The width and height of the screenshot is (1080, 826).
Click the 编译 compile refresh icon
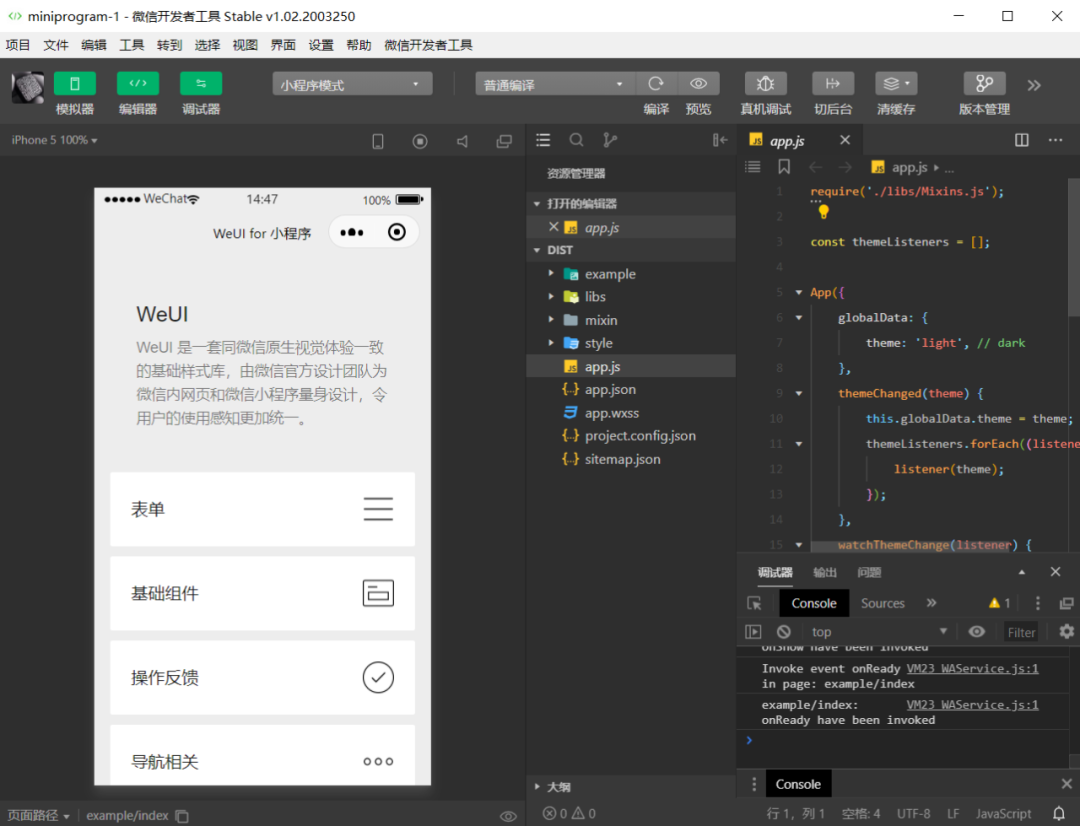click(x=656, y=84)
